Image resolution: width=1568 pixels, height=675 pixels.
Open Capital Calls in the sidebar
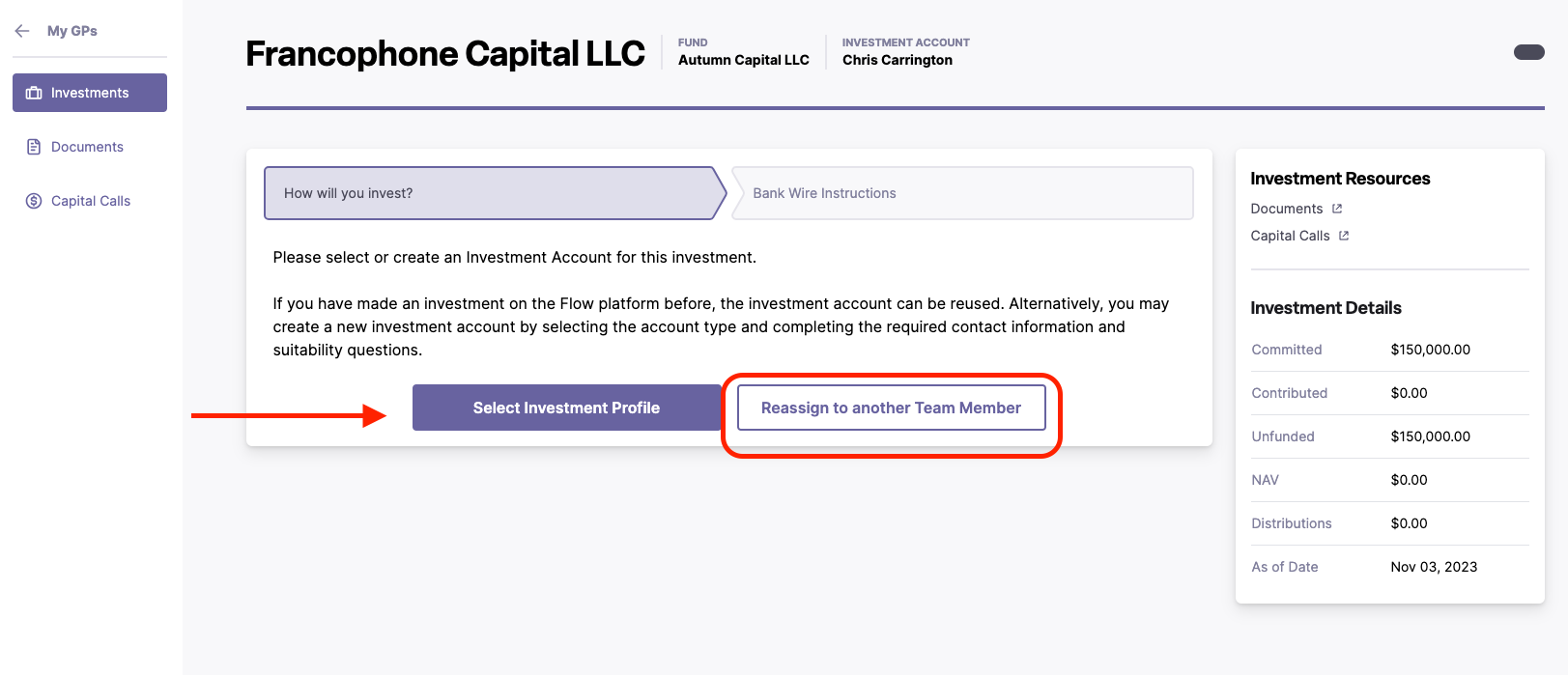point(91,201)
